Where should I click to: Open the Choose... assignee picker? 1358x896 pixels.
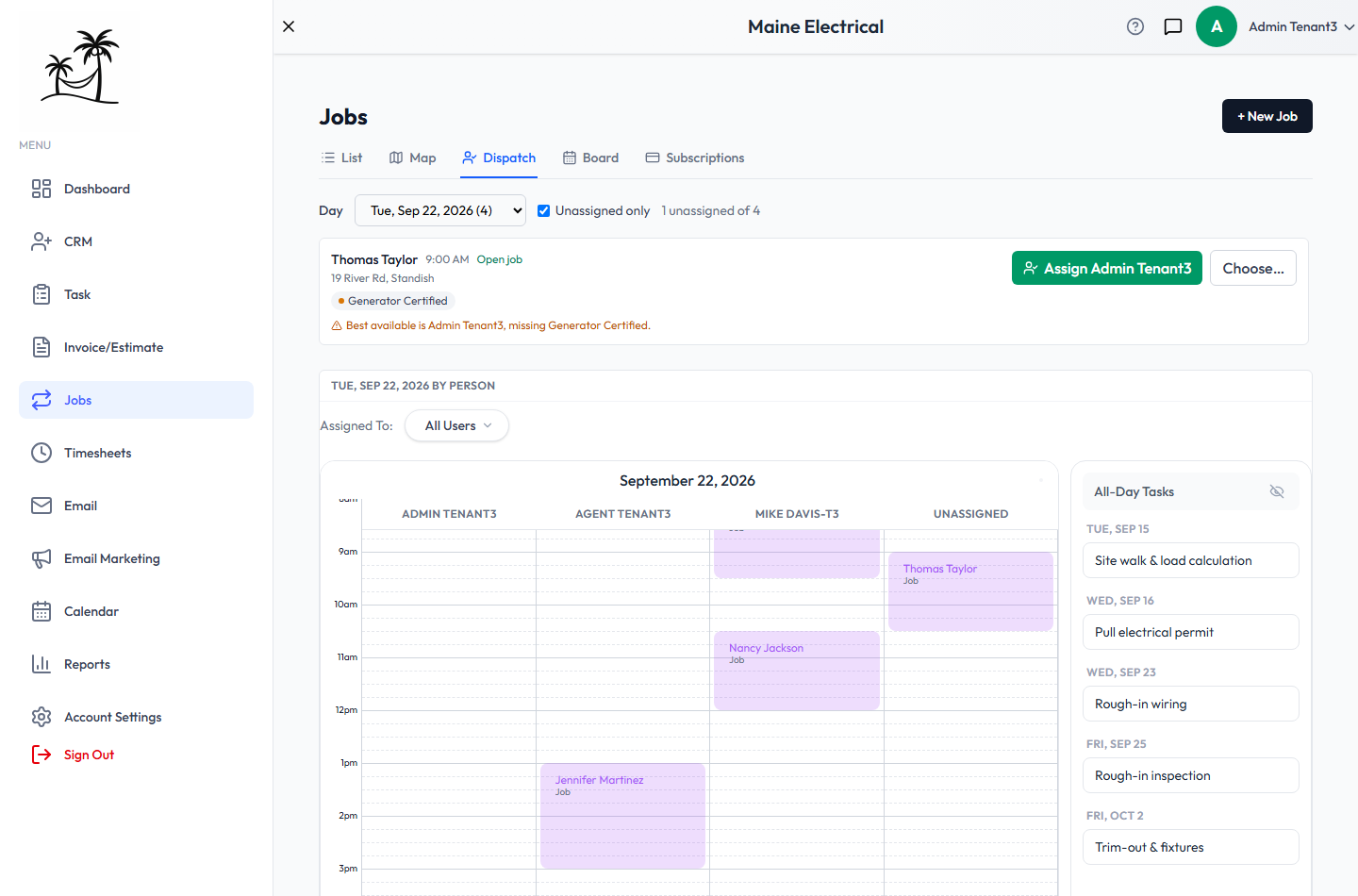[1253, 268]
